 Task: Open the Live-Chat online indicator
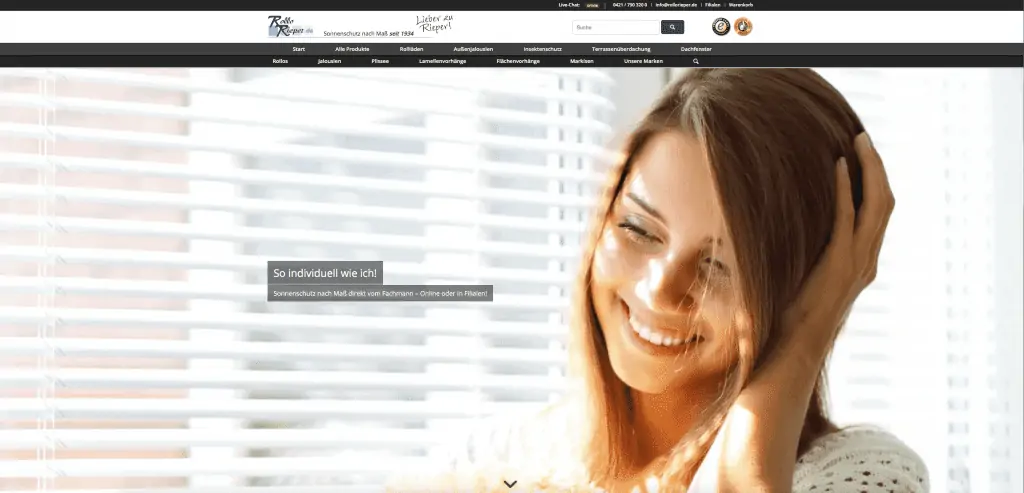tap(592, 5)
